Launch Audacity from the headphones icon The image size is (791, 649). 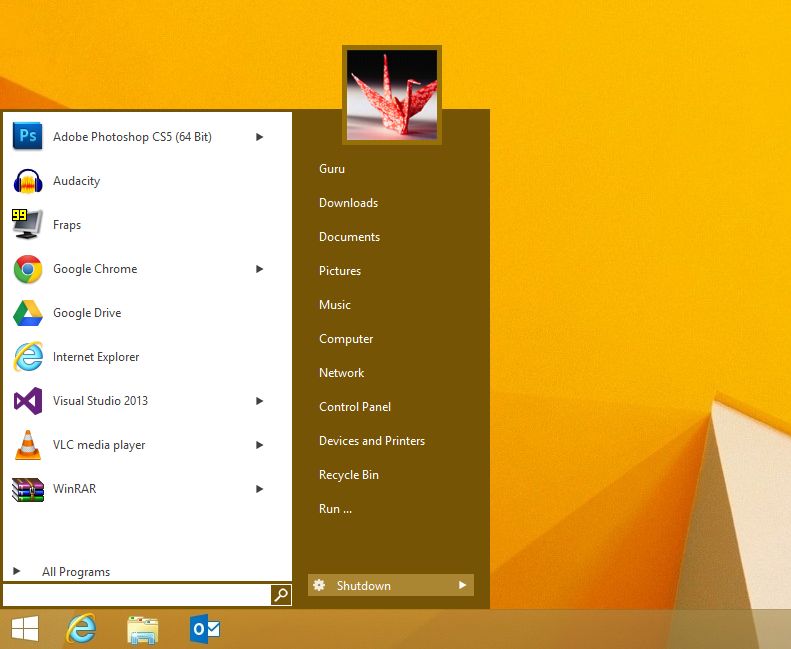[27, 181]
